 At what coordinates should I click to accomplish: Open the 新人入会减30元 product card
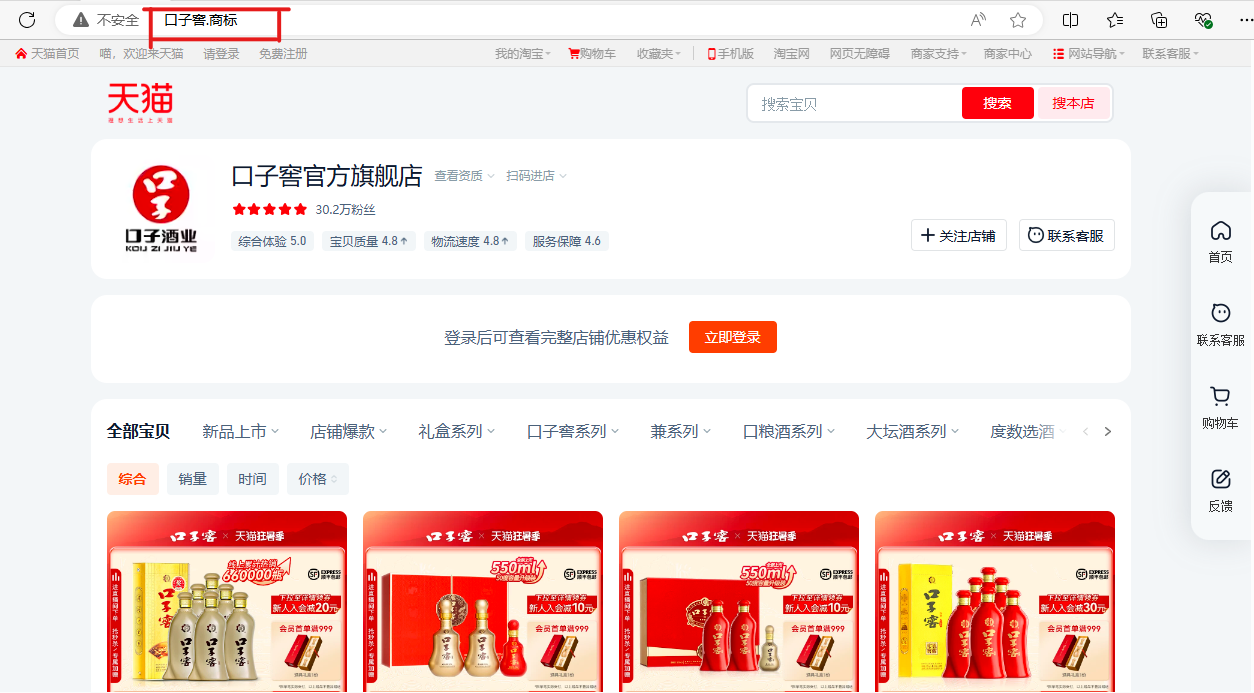point(995,602)
